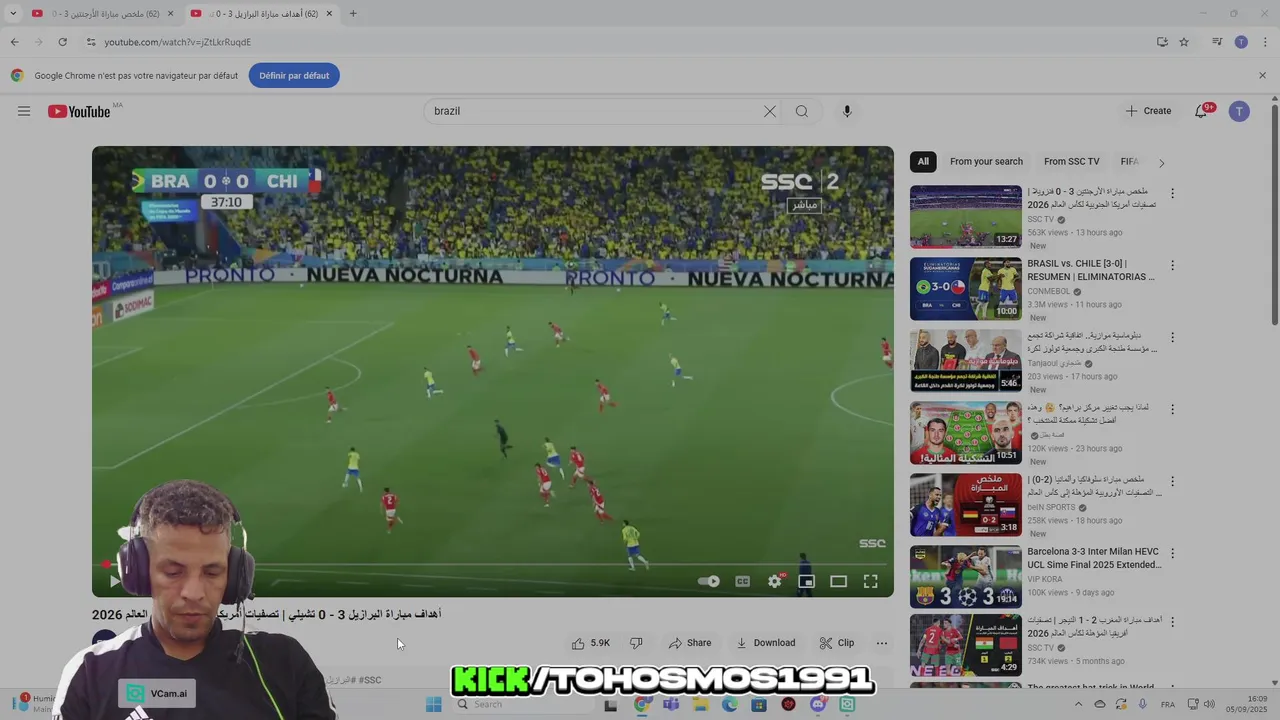Screen dimensions: 1280x720
Task: Open File Explorer from taskbar
Action: coord(700,704)
